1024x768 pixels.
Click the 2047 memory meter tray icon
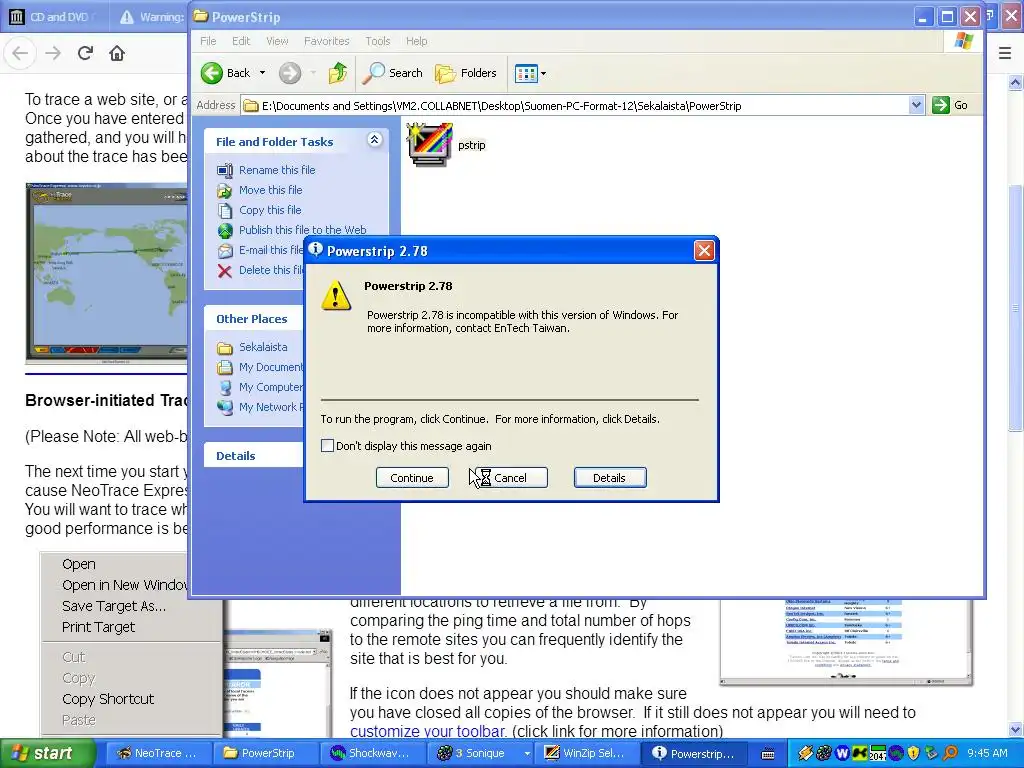[x=878, y=754]
